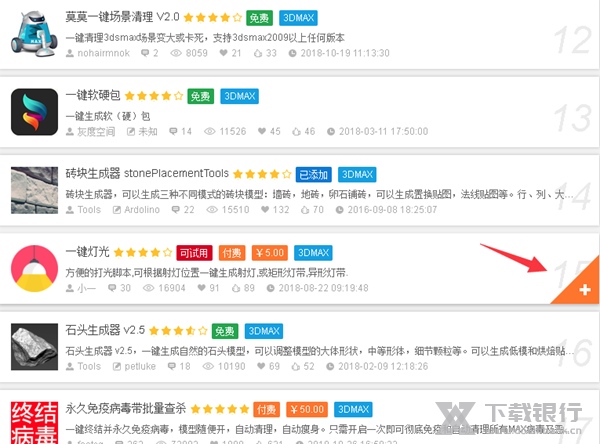The image size is (600, 444).
Task: Click the 免费 tag on 一键软硬包
Action: click(201, 96)
